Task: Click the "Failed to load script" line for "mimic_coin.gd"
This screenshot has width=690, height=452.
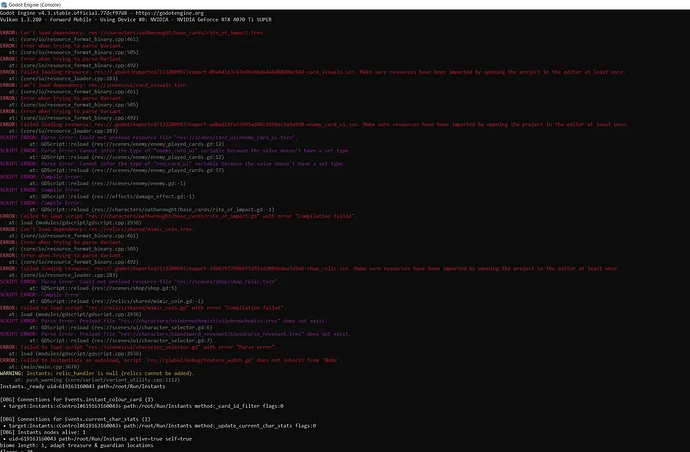Action: click(x=143, y=308)
